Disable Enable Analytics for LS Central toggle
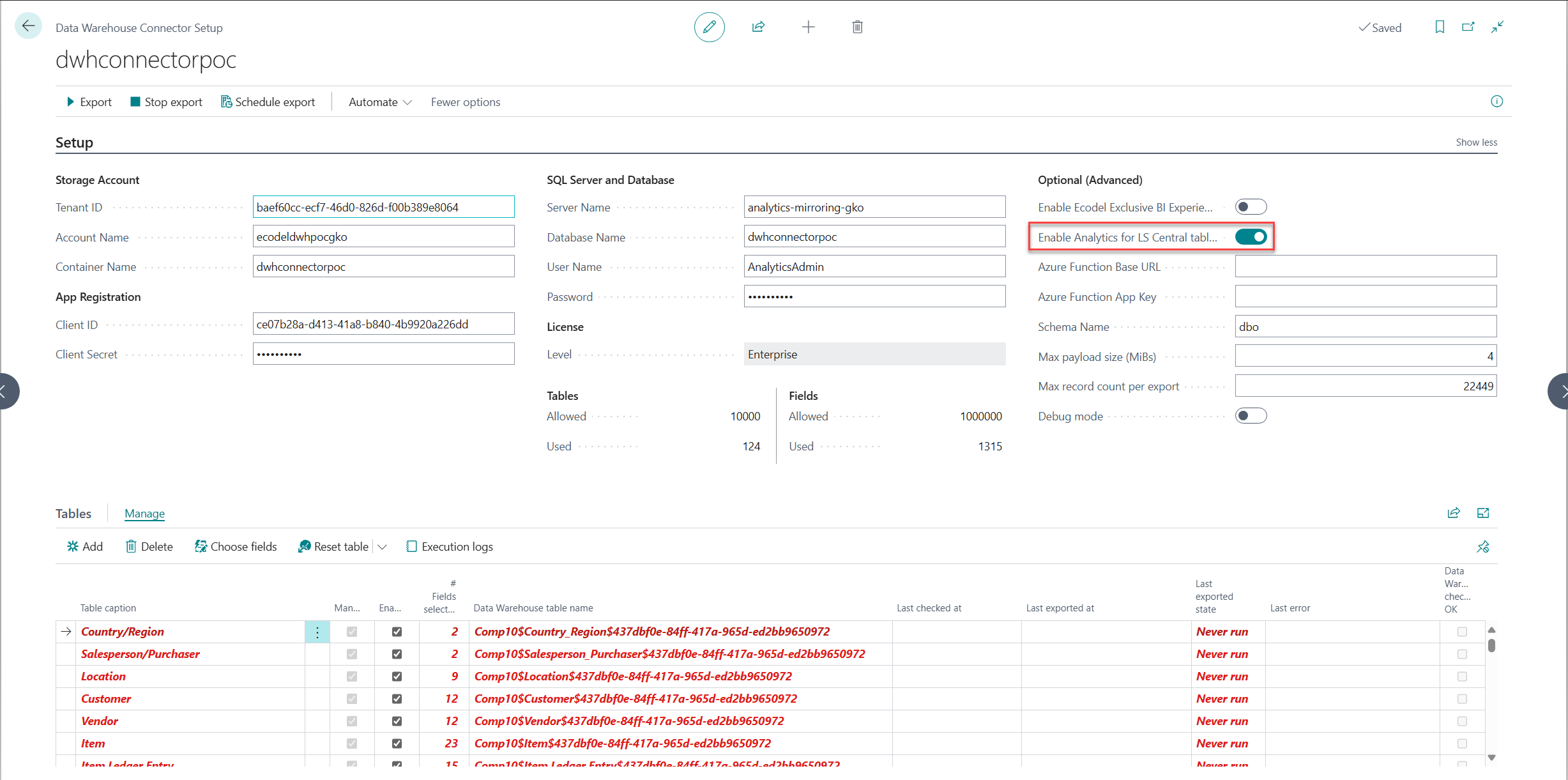The height and width of the screenshot is (780, 1568). (x=1250, y=237)
